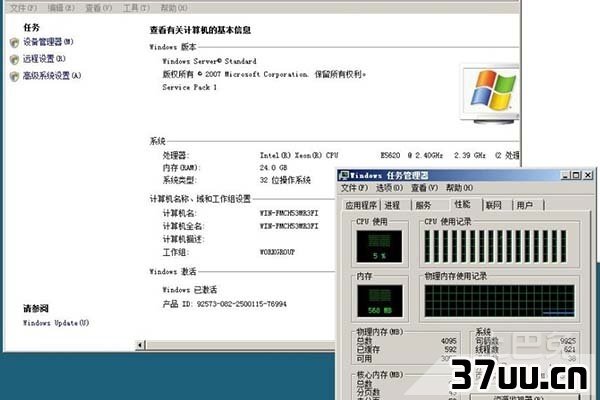Open Help menu in System window

[174, 8]
